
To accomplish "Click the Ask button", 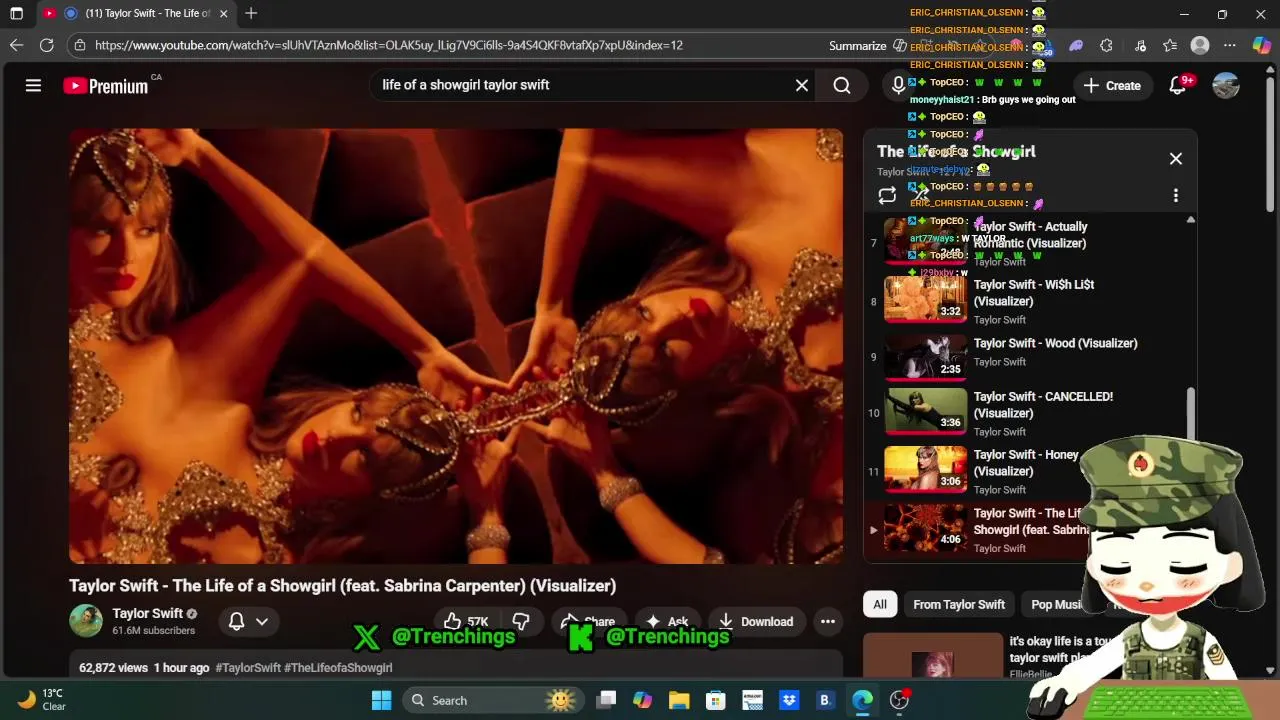I will pos(667,621).
